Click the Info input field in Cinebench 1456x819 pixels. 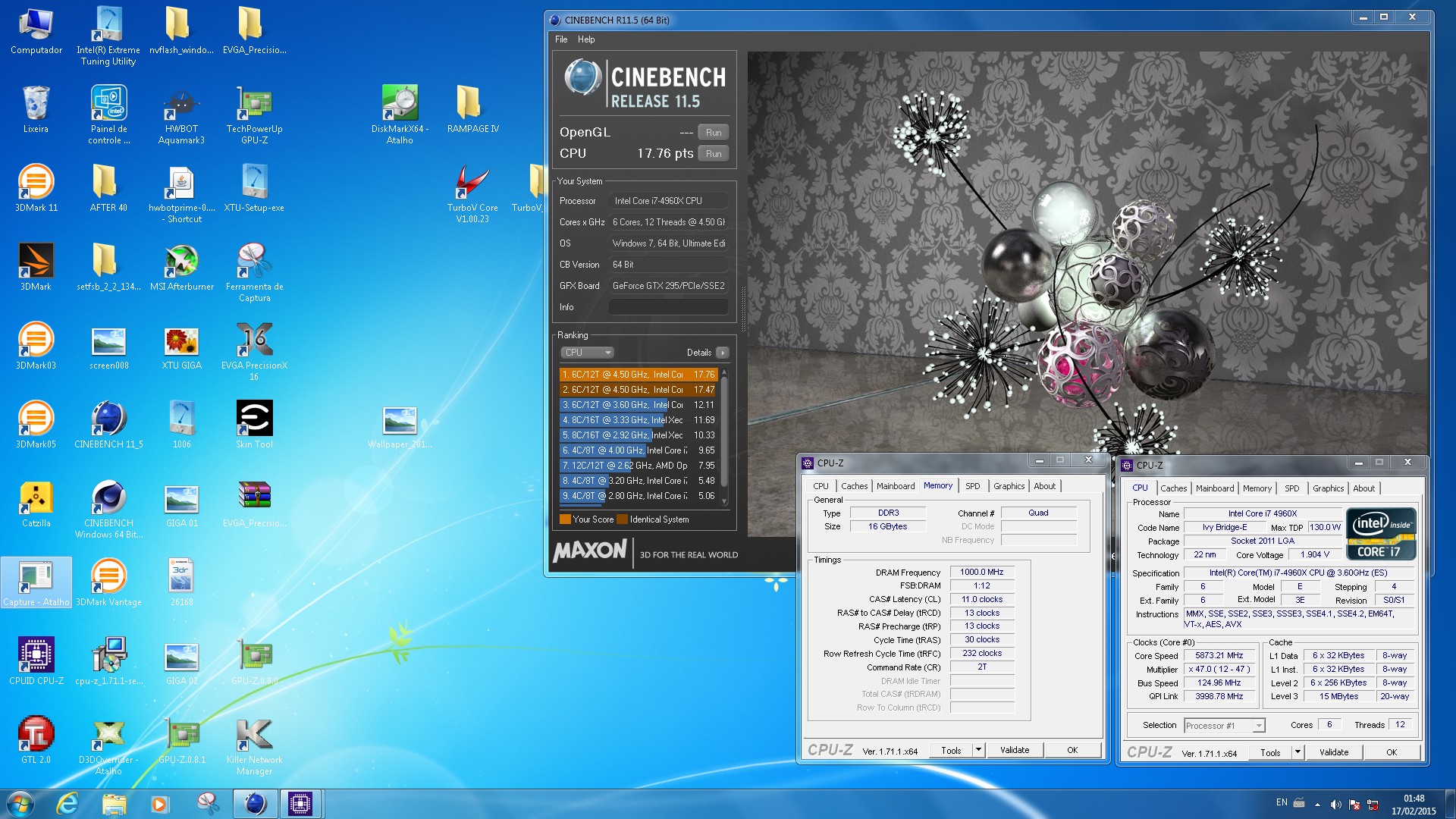coord(669,307)
